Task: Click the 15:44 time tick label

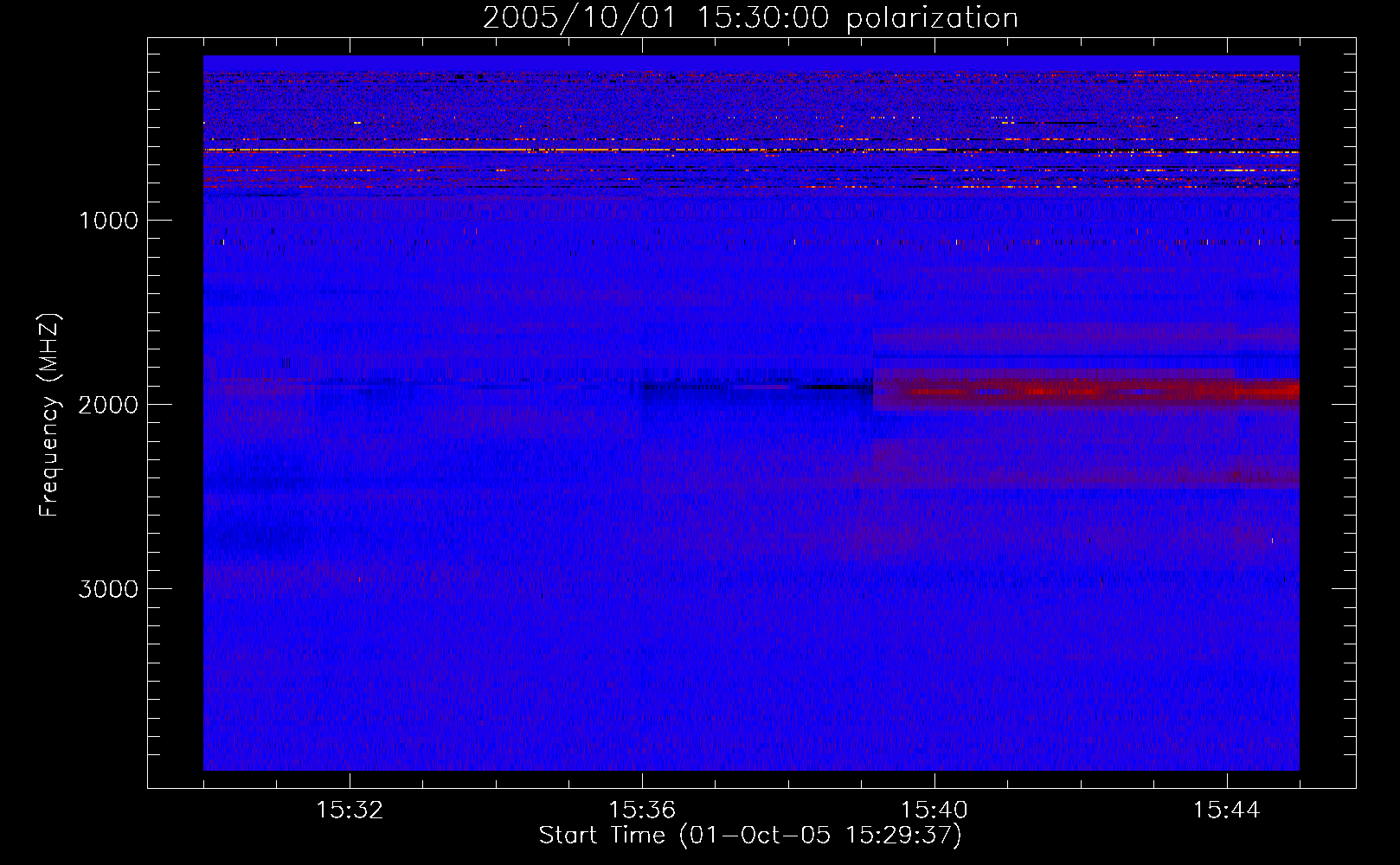Action: 1226,811
